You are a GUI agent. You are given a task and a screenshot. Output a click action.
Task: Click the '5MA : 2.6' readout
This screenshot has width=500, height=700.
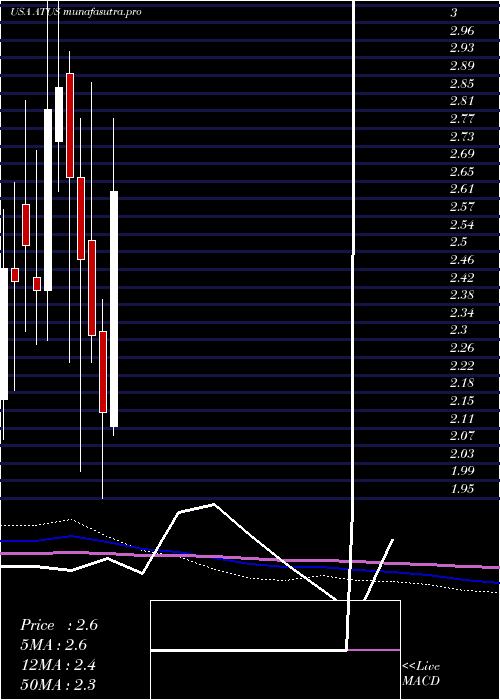54,645
